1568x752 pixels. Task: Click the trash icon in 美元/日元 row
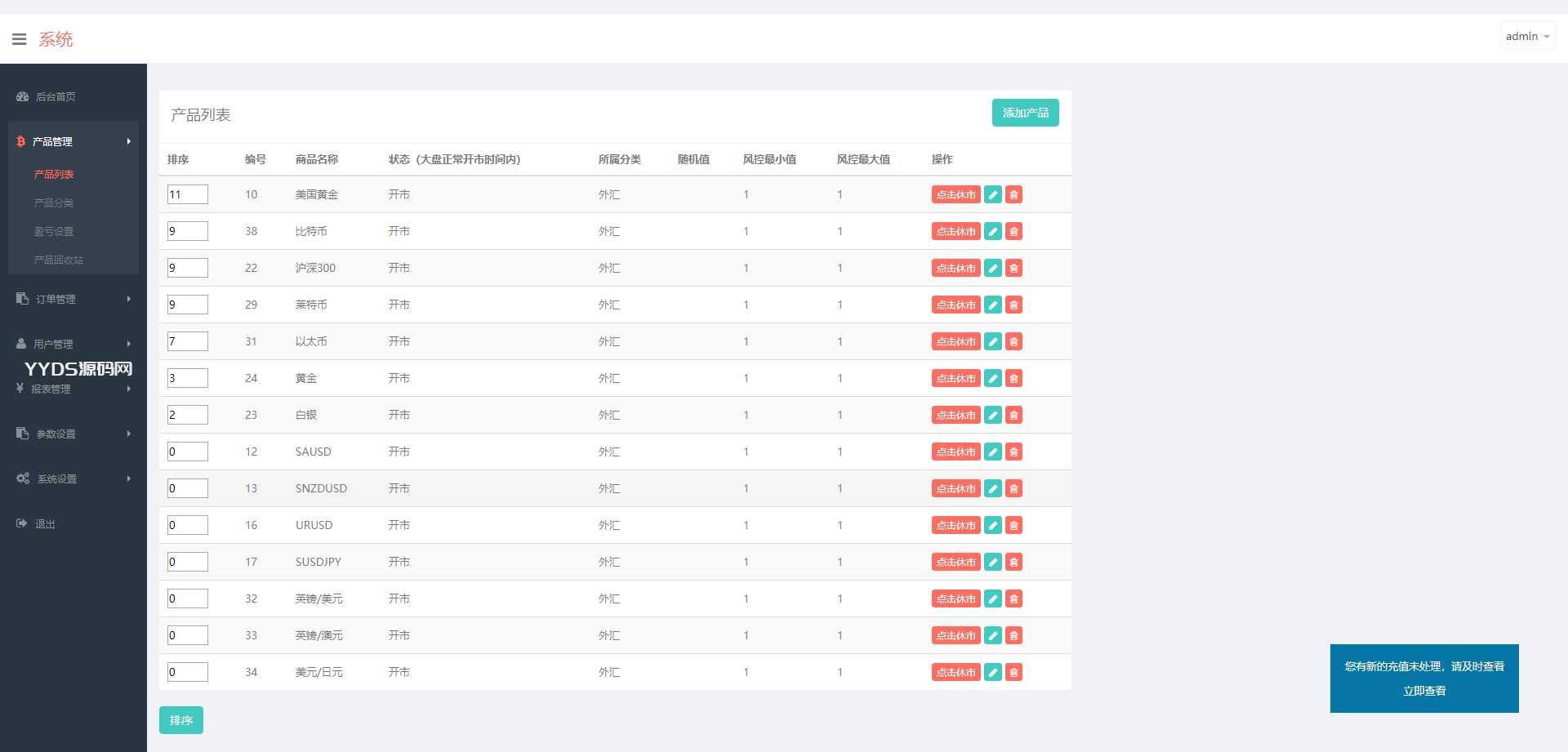coord(1013,672)
